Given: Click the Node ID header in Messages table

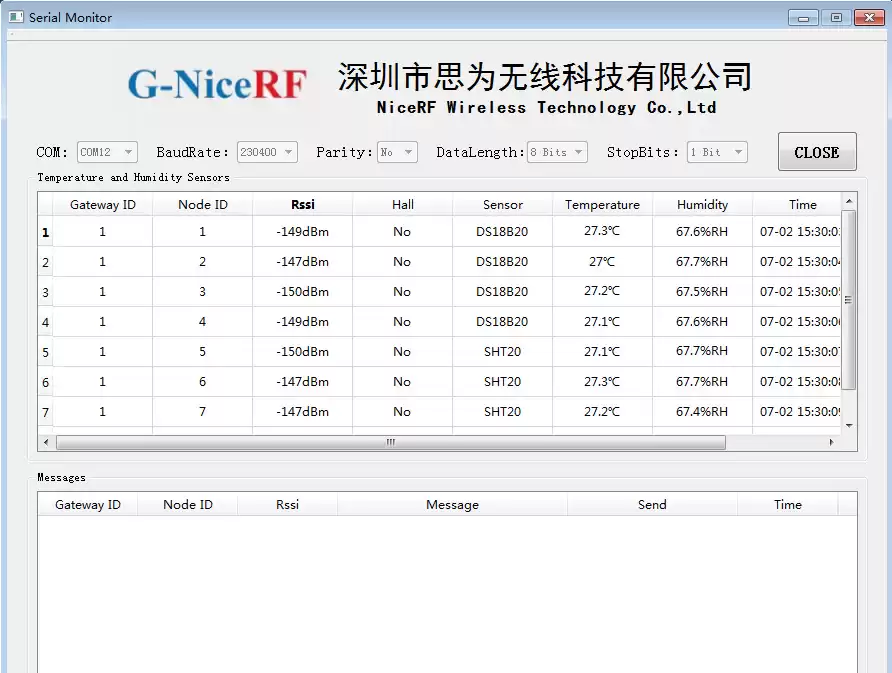Looking at the screenshot, I should (187, 504).
